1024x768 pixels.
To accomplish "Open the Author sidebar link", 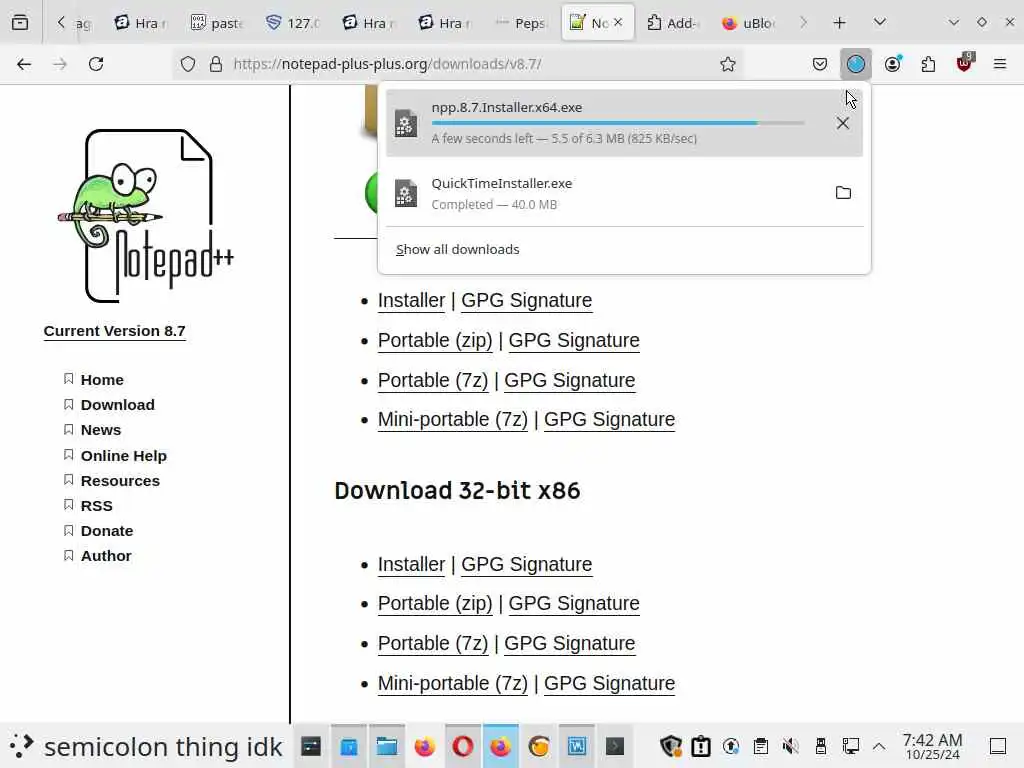I will (106, 556).
